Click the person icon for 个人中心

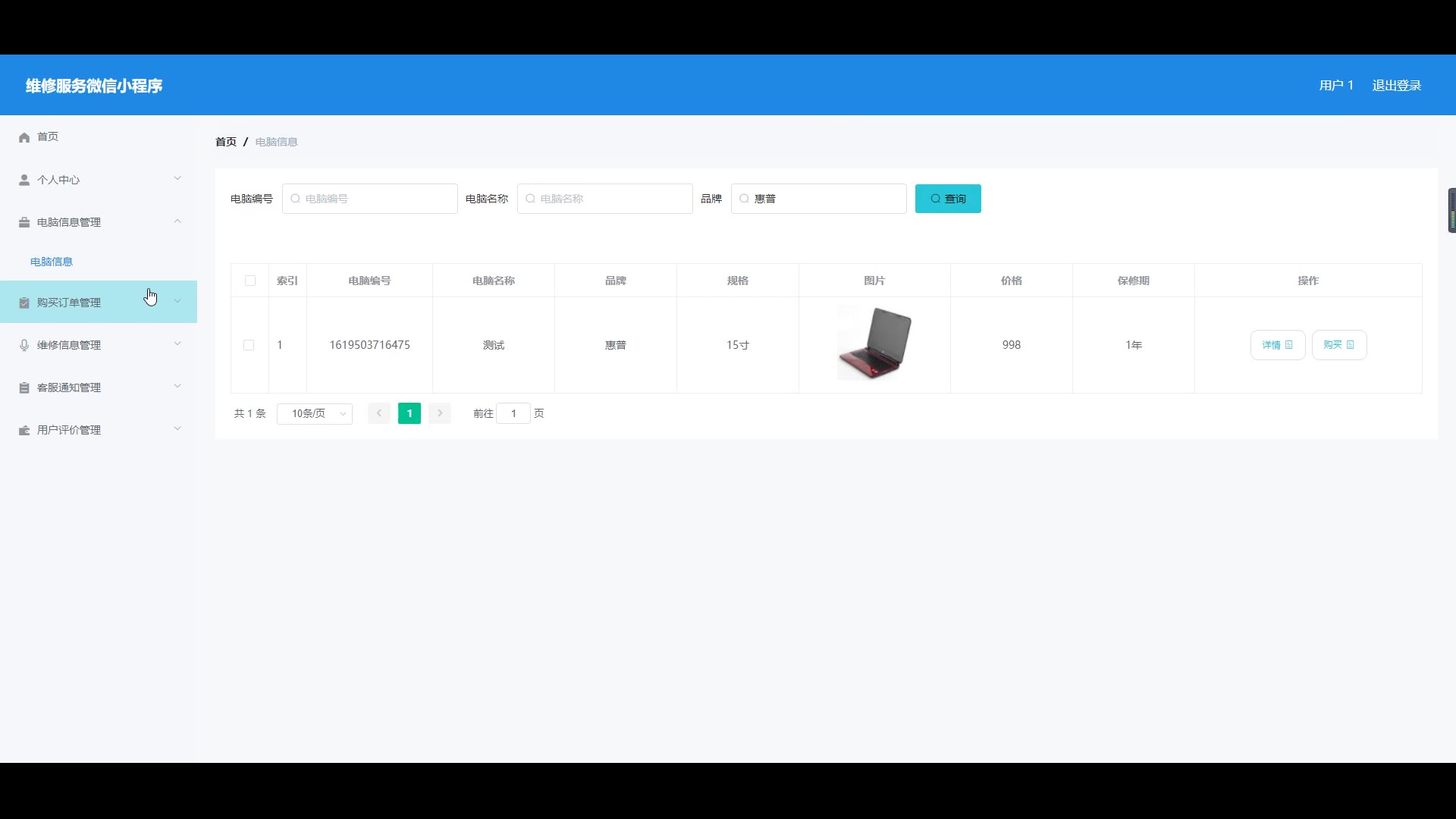(24, 180)
